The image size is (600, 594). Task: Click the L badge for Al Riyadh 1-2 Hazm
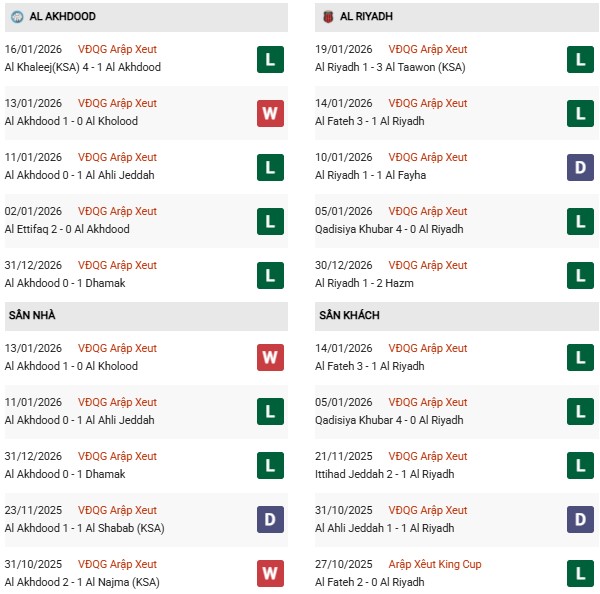coord(581,275)
